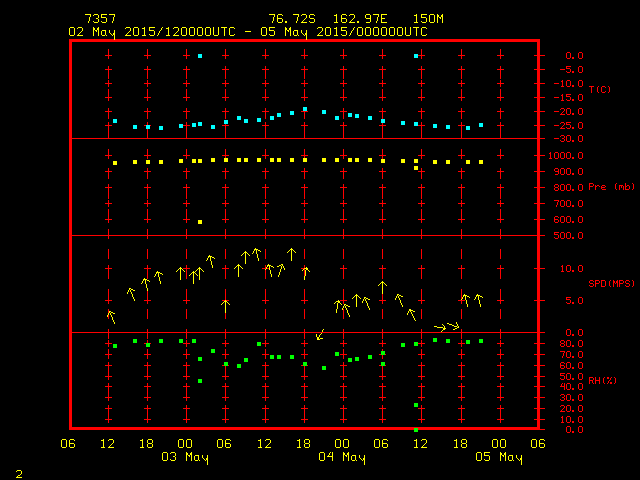640x480 pixels.
Task: Click the start time 02 May 2015/120000UTC
Action: click(152, 32)
